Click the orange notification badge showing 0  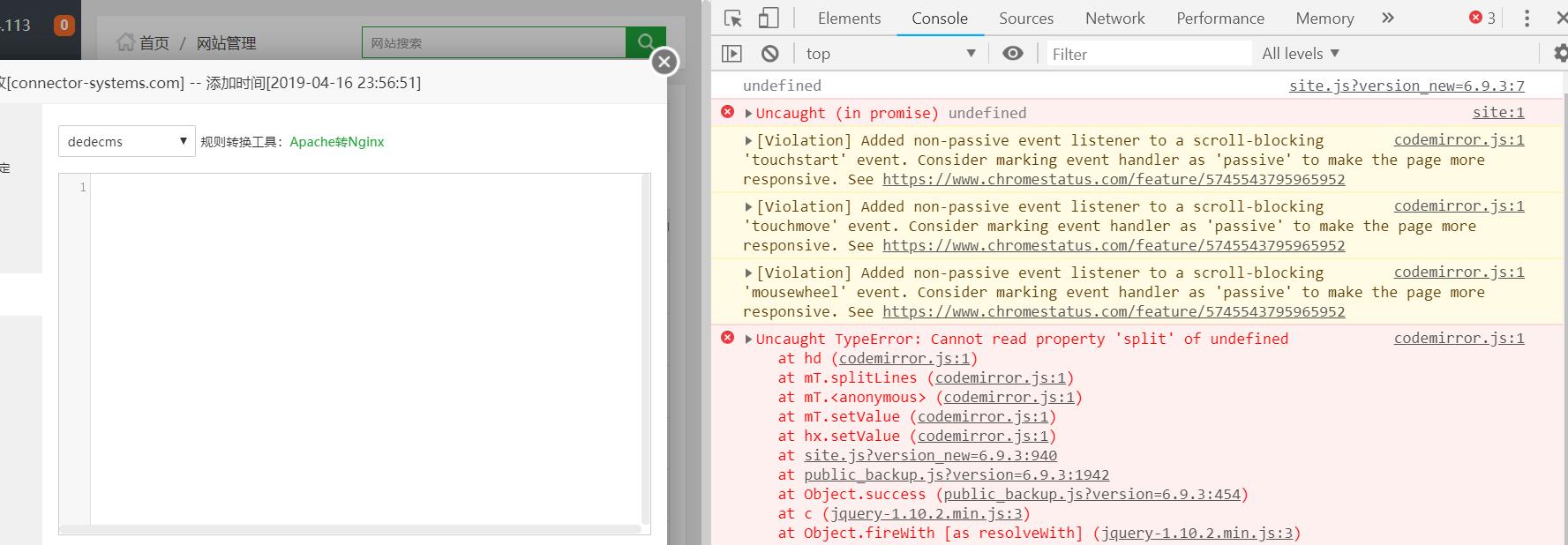click(64, 26)
